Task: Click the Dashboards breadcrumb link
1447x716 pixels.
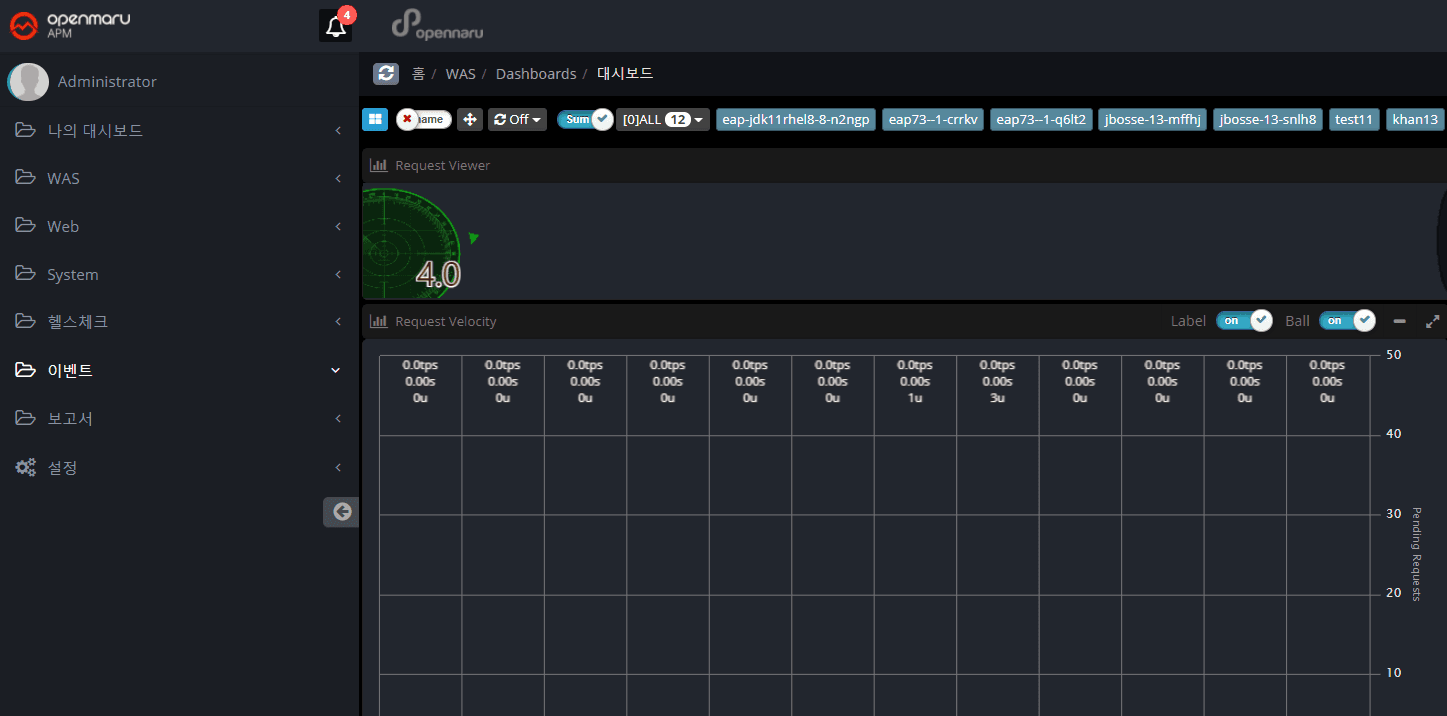Action: click(x=536, y=74)
